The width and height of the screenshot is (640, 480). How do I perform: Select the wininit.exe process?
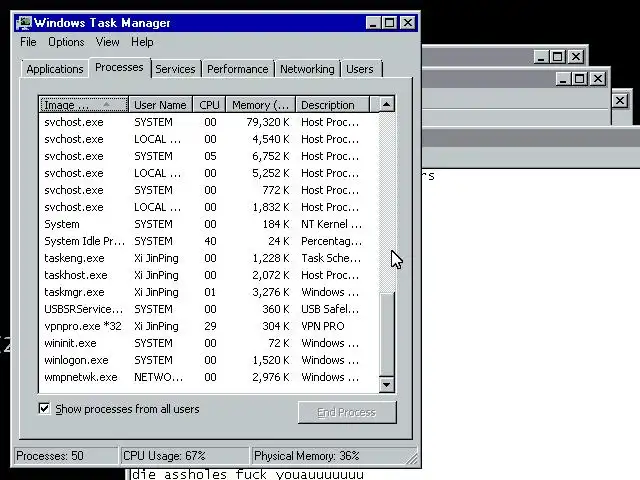(209, 343)
